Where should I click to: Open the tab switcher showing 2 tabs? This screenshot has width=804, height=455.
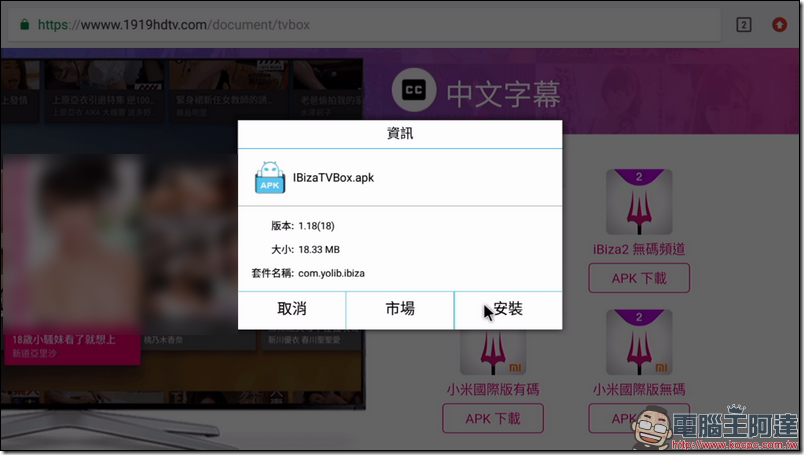click(743, 24)
